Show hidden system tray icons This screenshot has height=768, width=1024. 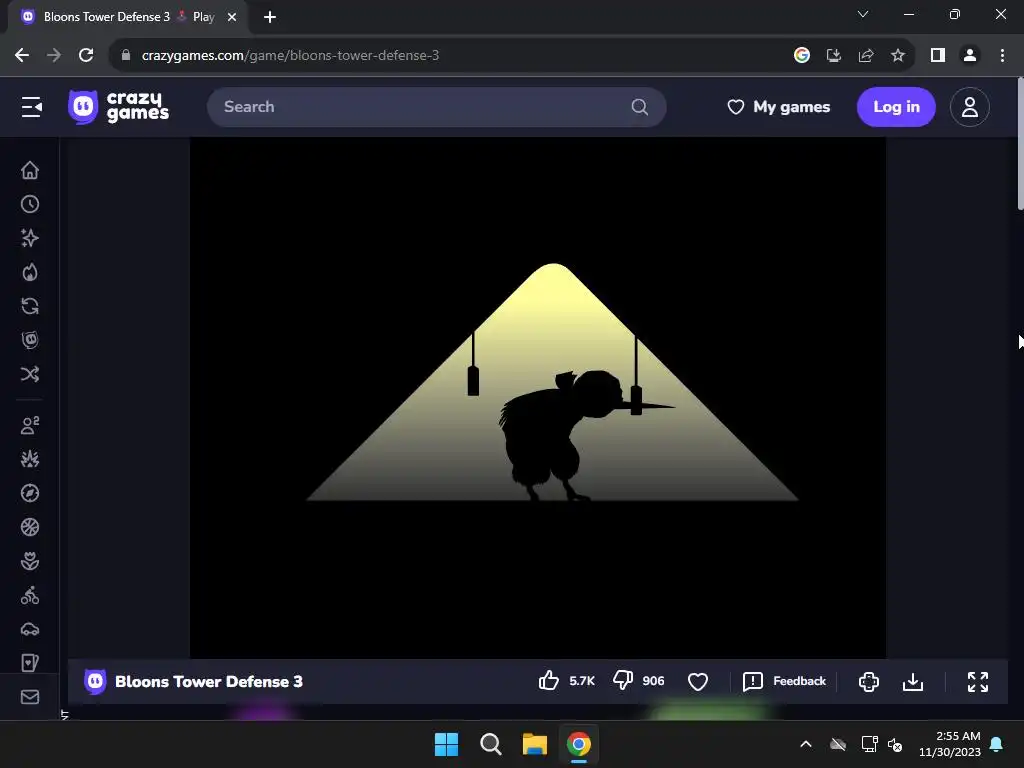806,744
